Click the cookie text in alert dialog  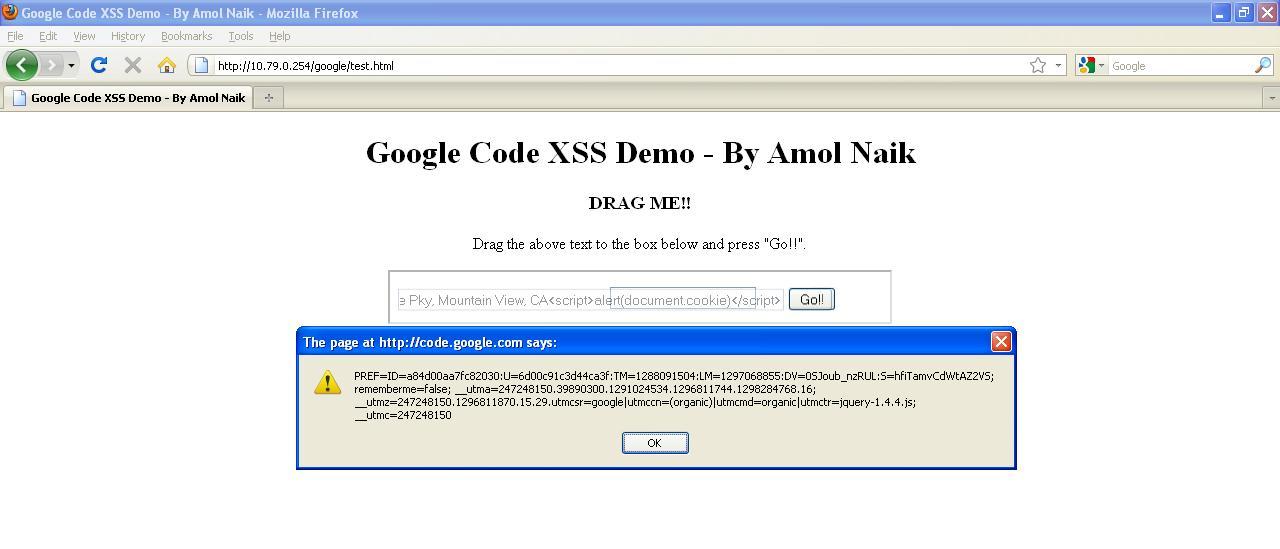click(674, 396)
